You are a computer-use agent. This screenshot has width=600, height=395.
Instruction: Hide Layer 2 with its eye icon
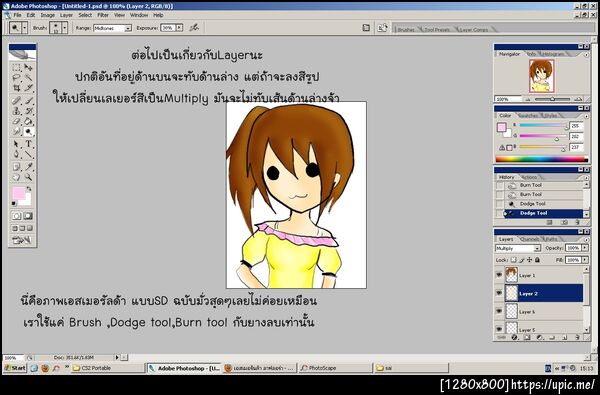tap(499, 293)
